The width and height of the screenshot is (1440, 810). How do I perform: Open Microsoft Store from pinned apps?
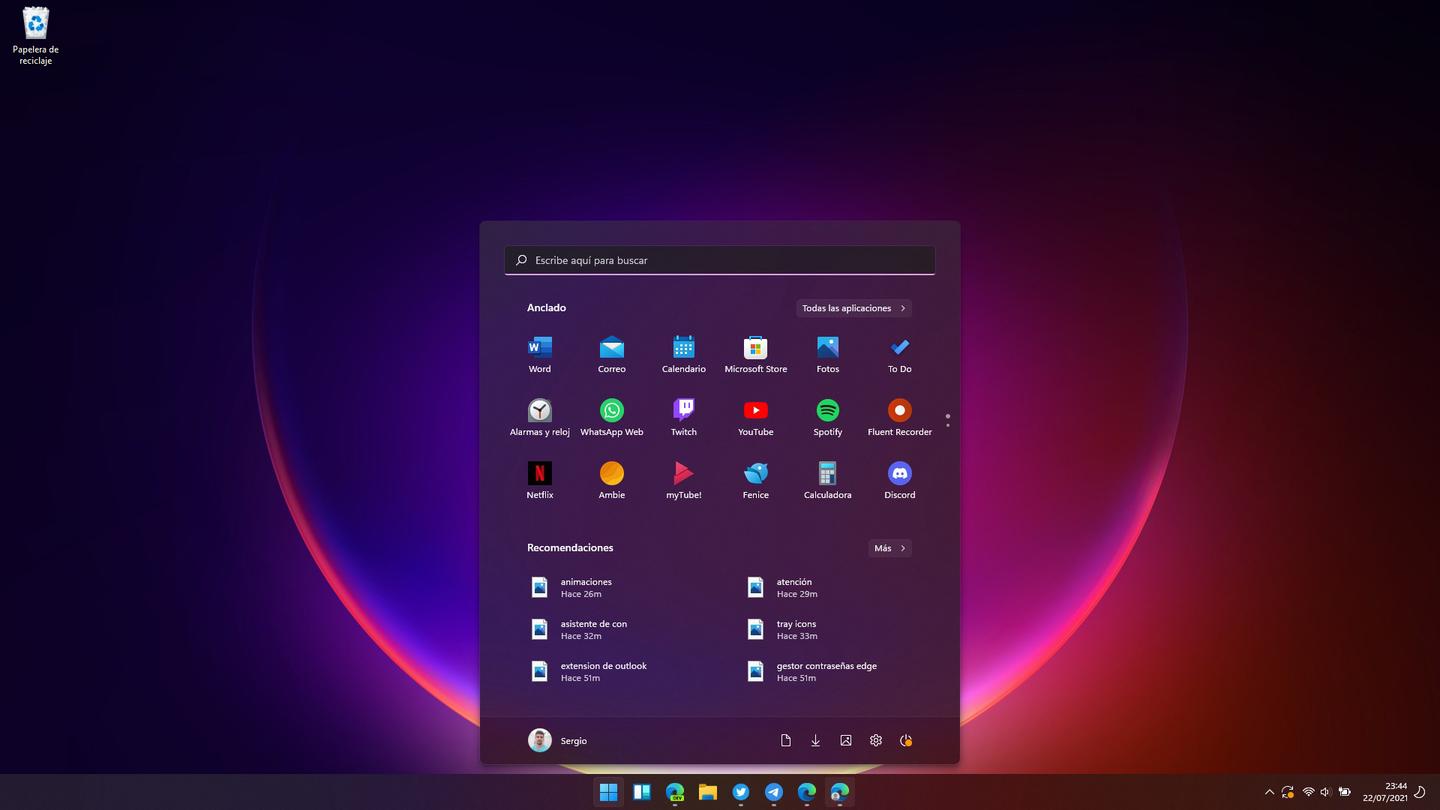tap(755, 353)
